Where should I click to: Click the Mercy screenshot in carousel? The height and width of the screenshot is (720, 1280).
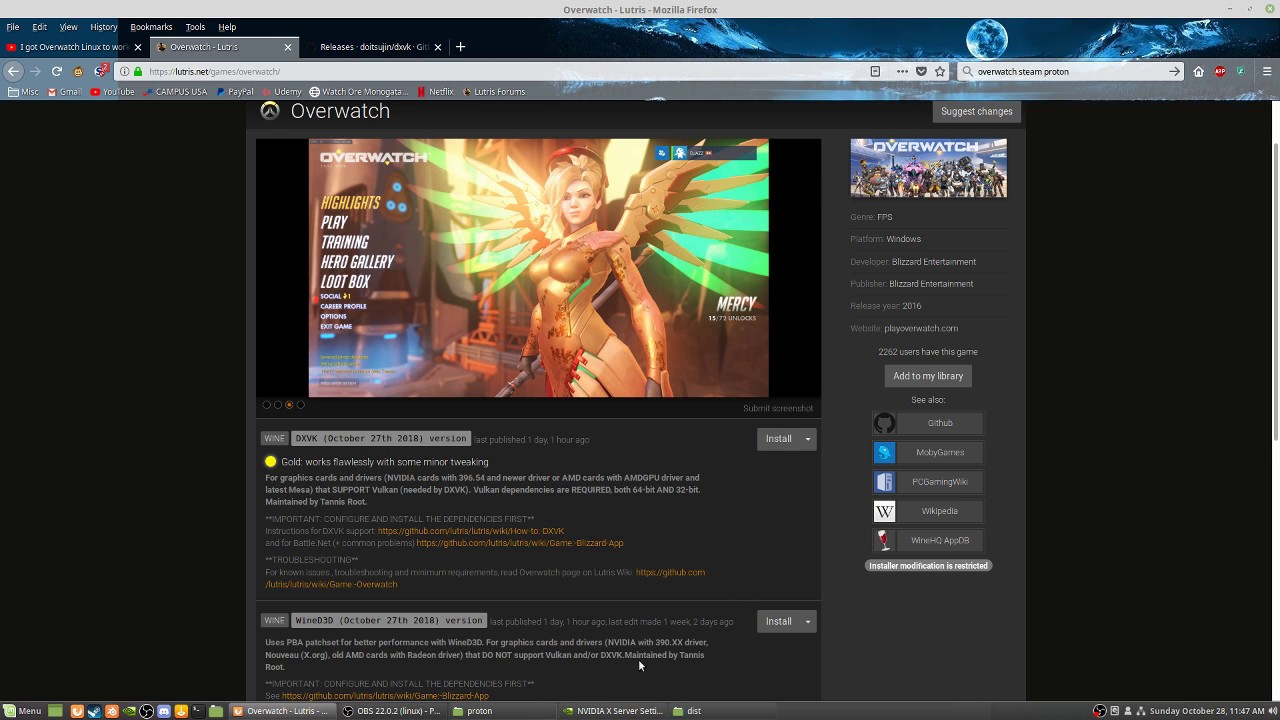(x=538, y=268)
